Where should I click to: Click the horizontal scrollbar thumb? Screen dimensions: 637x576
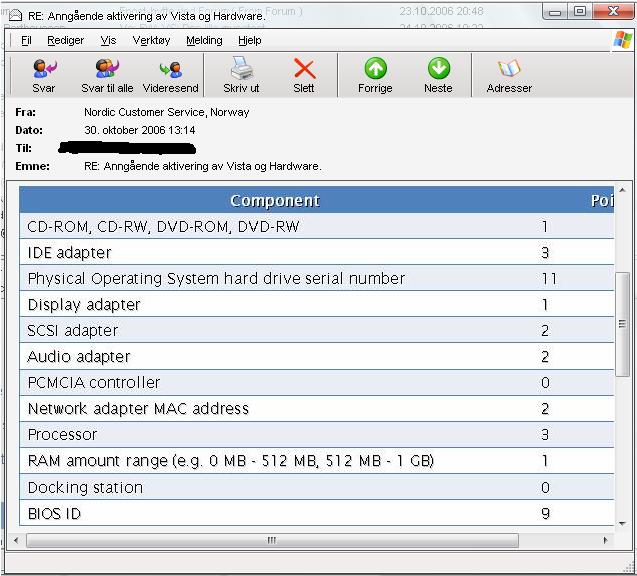click(272, 540)
